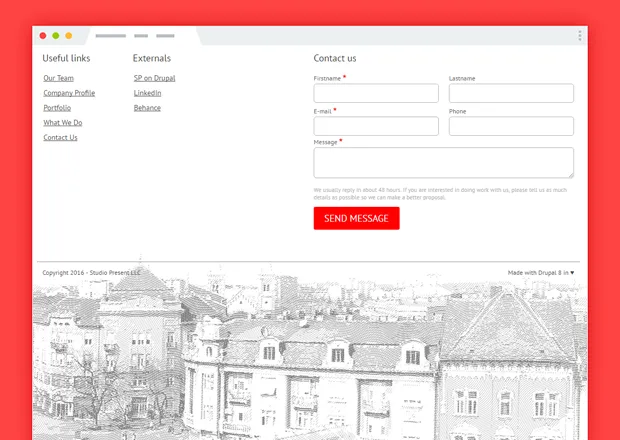The height and width of the screenshot is (440, 620).
Task: Focus the Message text area
Action: tap(444, 163)
